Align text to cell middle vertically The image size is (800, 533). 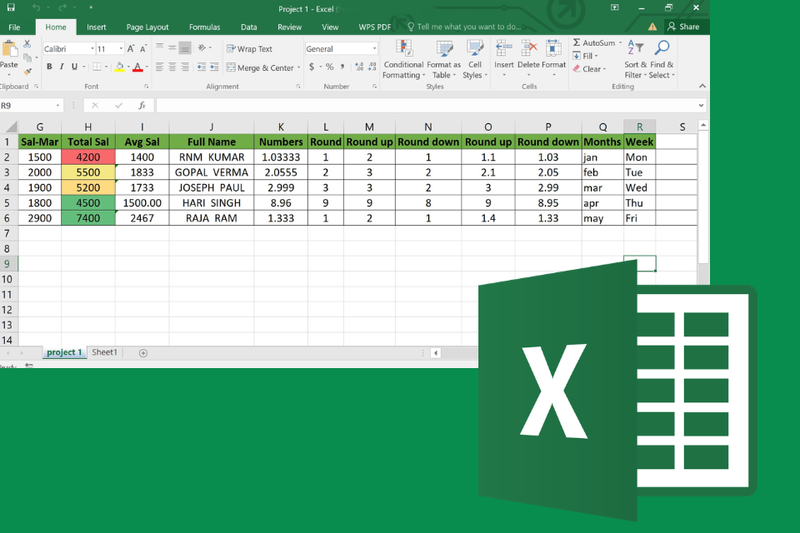pyautogui.click(x=172, y=47)
